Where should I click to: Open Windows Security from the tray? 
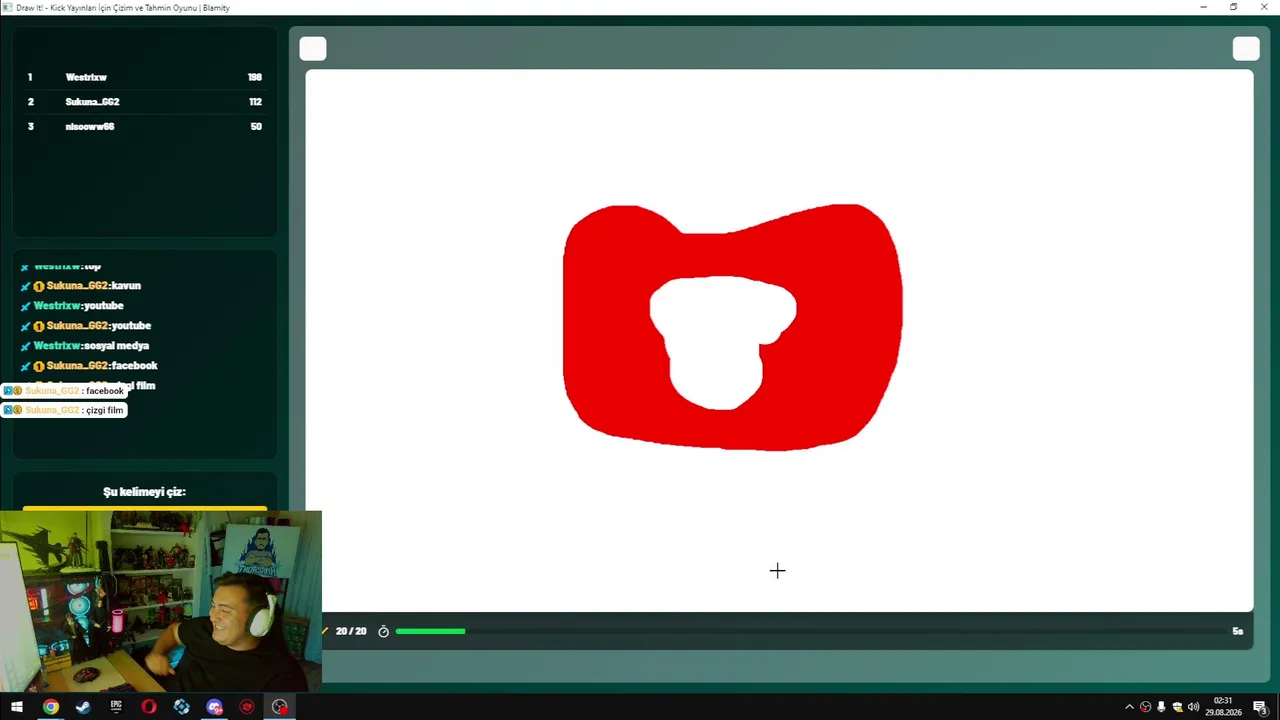click(x=1177, y=707)
